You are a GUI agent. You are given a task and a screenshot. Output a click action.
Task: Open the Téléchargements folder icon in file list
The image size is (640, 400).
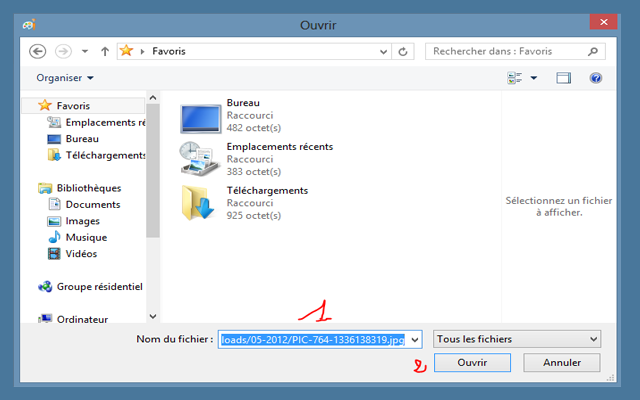[x=200, y=202]
